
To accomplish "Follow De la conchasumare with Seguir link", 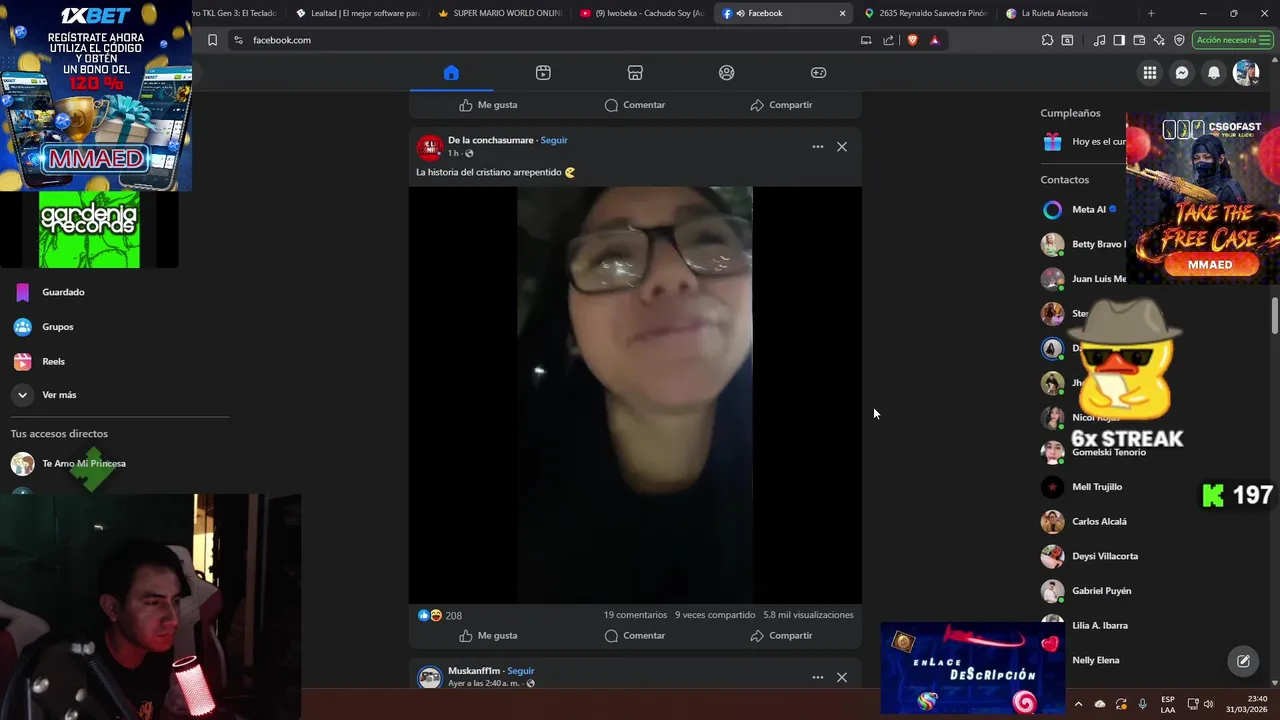I will [x=554, y=140].
